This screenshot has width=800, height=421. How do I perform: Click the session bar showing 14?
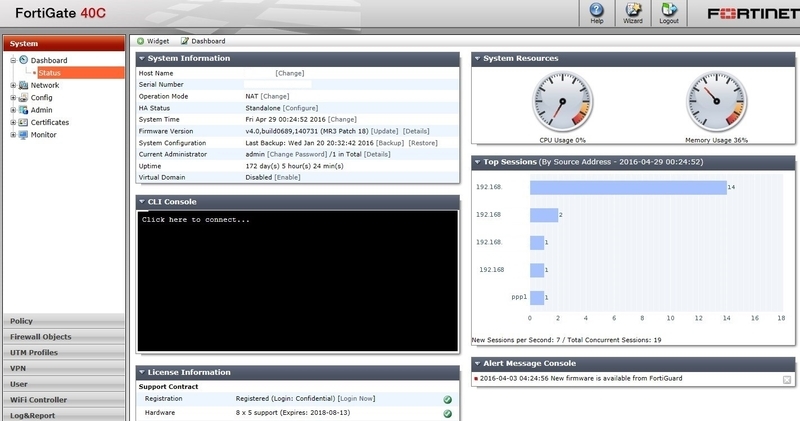[628, 187]
